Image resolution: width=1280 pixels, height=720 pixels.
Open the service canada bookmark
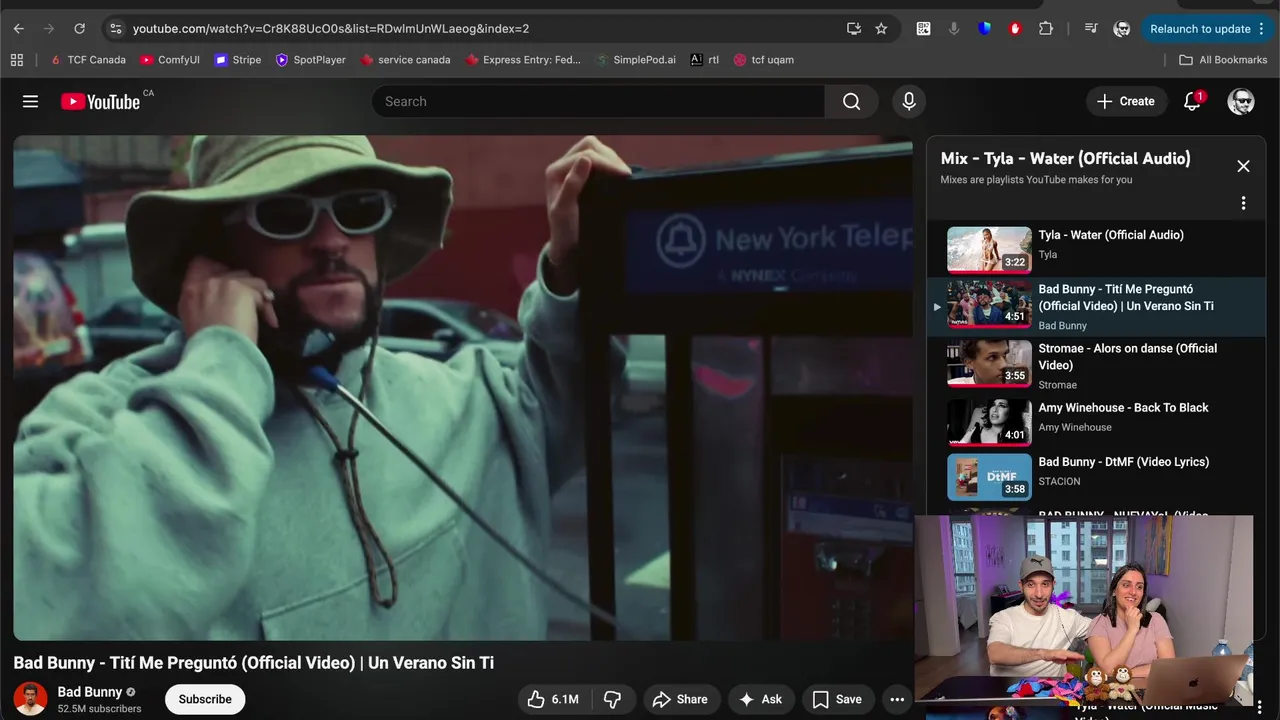click(x=405, y=60)
